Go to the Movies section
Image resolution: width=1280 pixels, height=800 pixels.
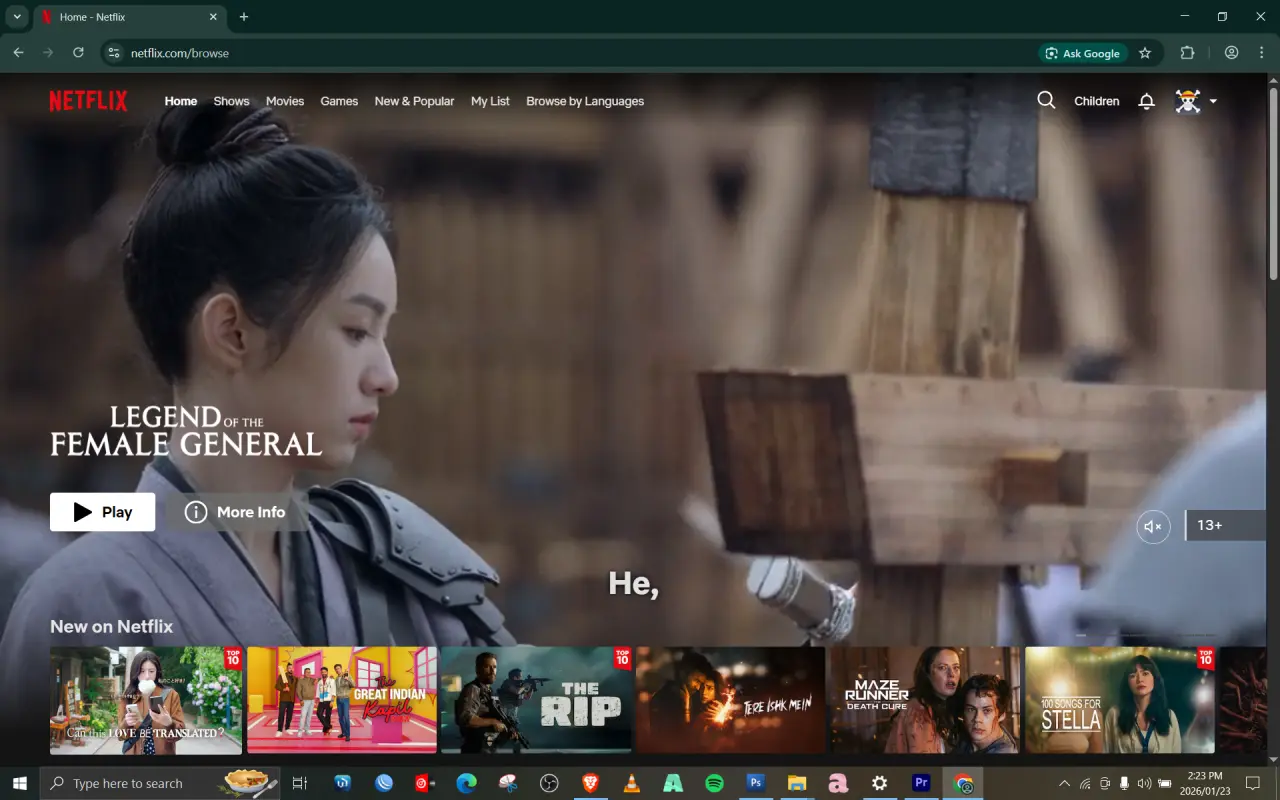tap(285, 101)
